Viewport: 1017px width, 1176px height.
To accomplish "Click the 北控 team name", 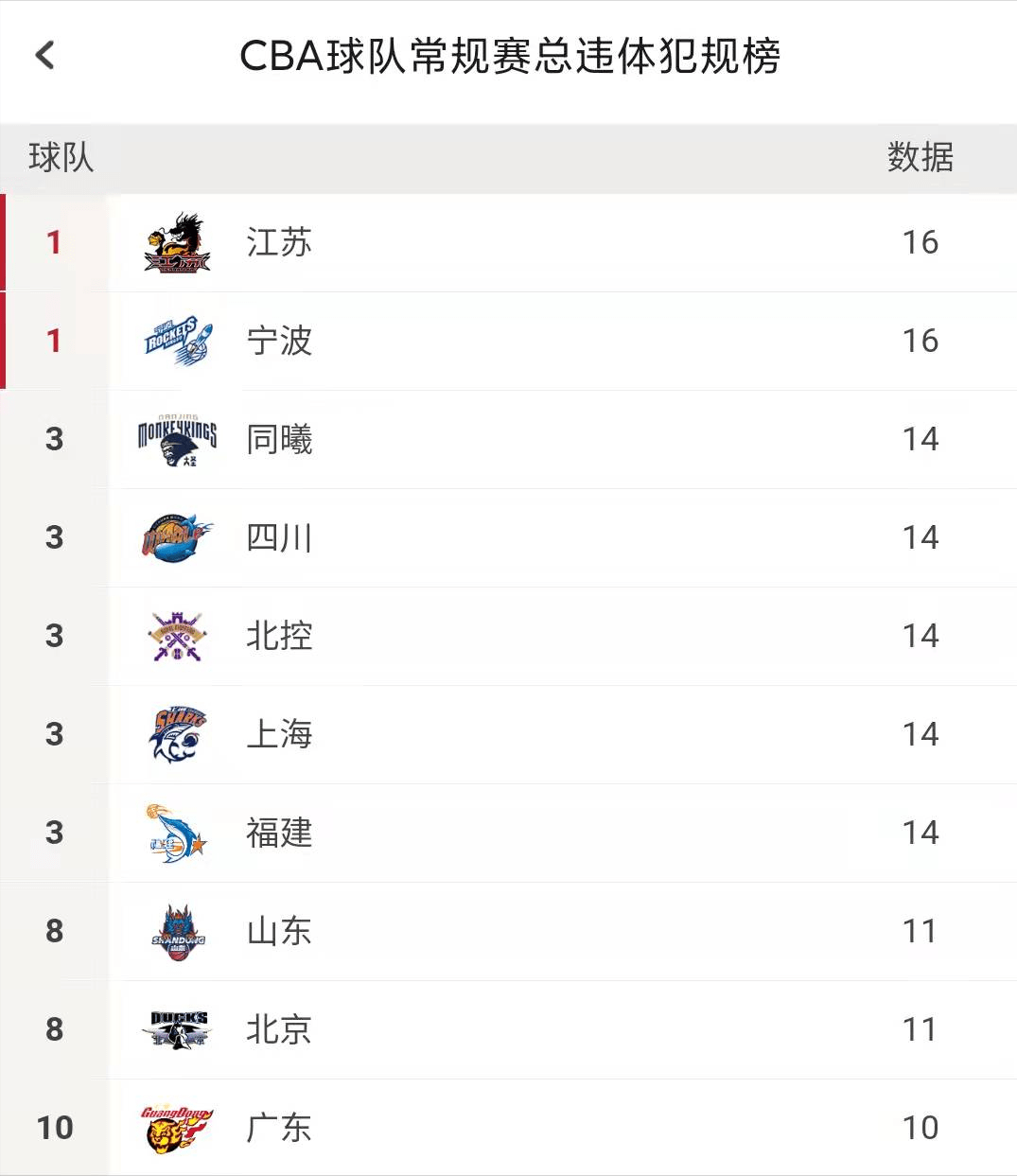I will pos(279,637).
